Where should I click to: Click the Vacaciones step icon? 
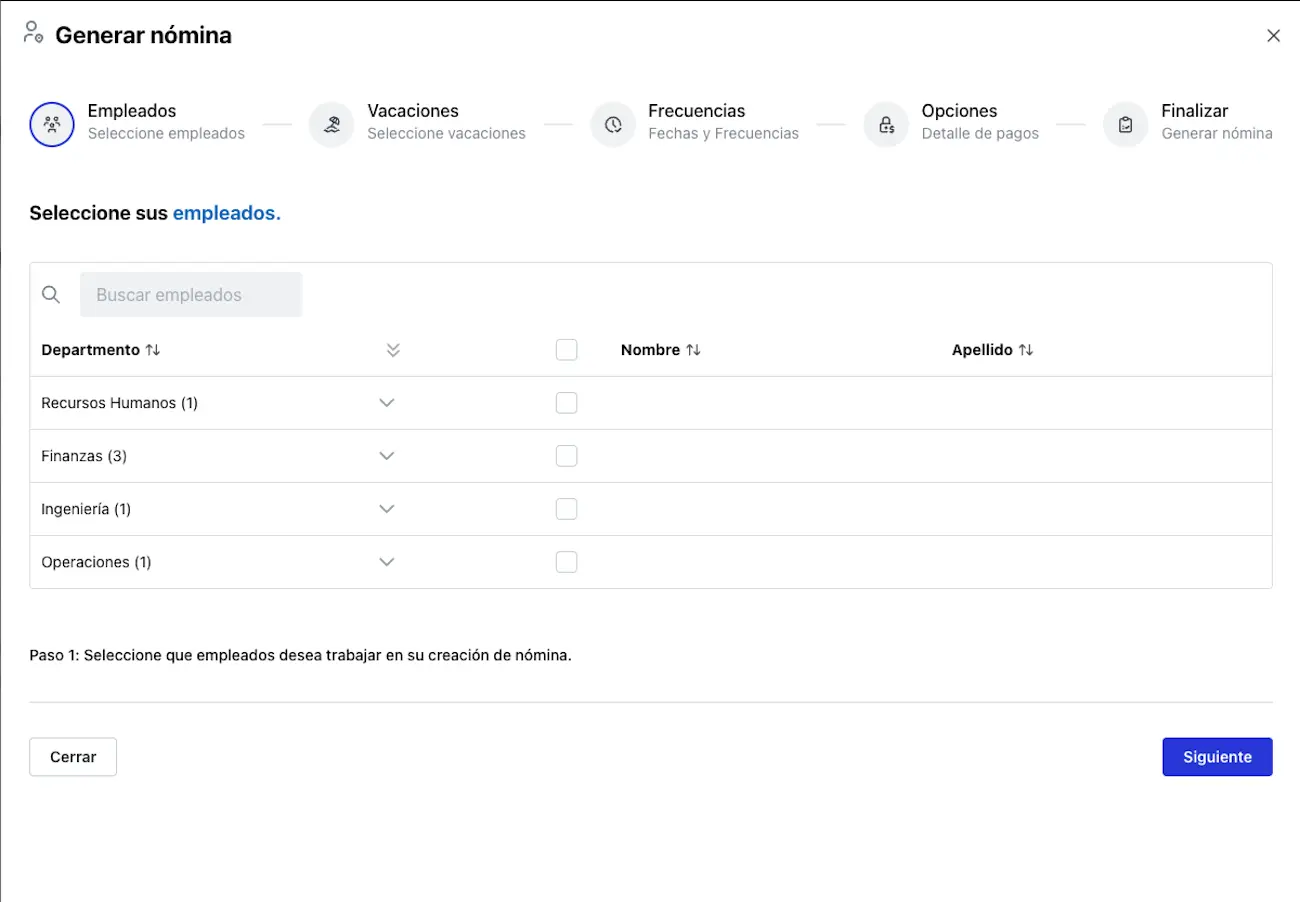coord(332,125)
